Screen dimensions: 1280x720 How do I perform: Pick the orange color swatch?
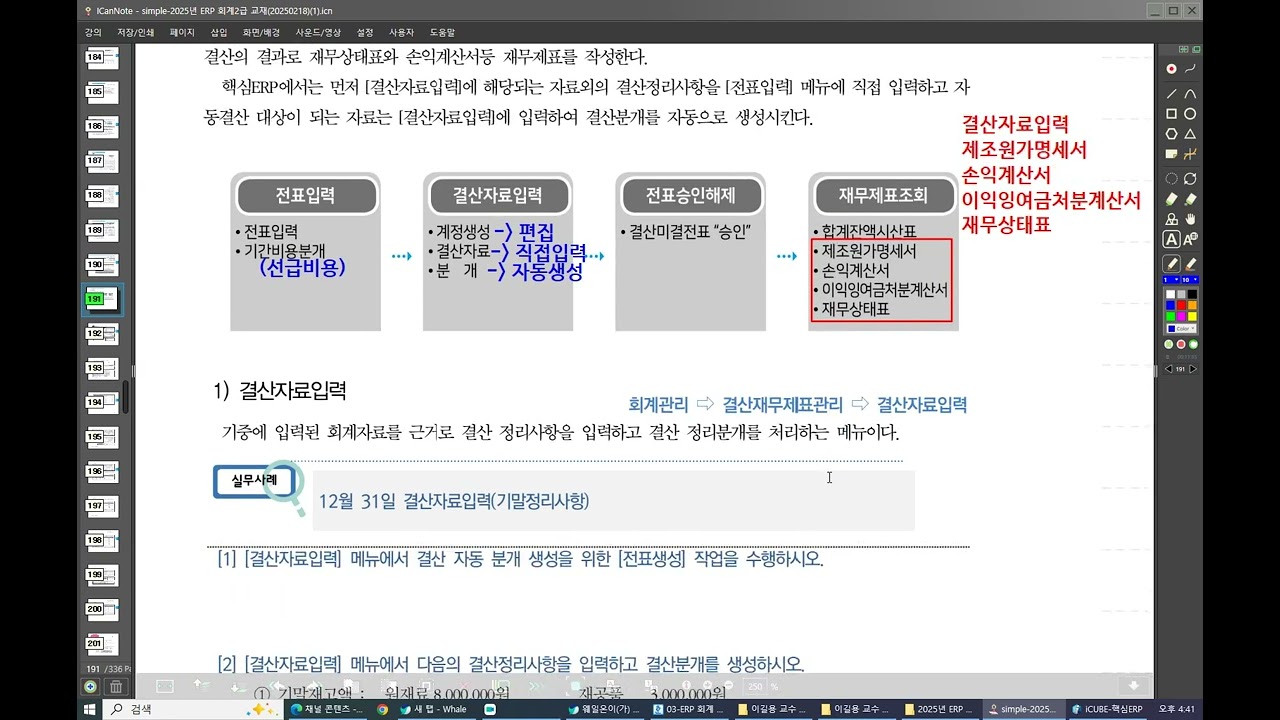click(x=1192, y=305)
